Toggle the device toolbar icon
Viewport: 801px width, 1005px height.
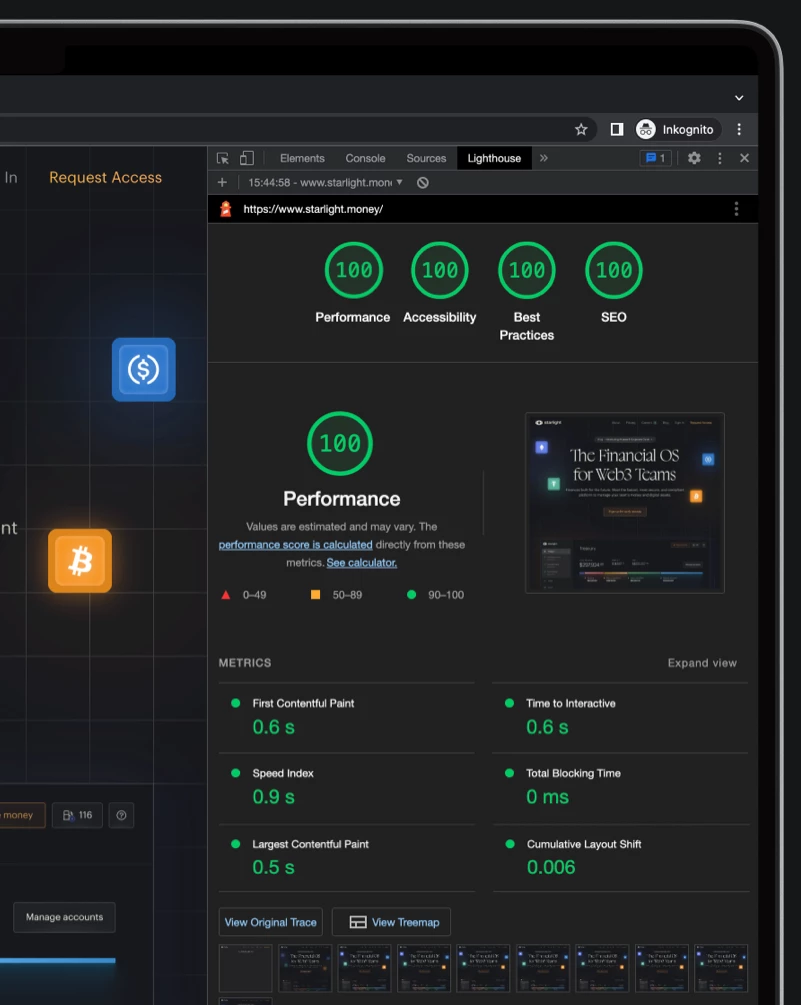click(x=247, y=158)
